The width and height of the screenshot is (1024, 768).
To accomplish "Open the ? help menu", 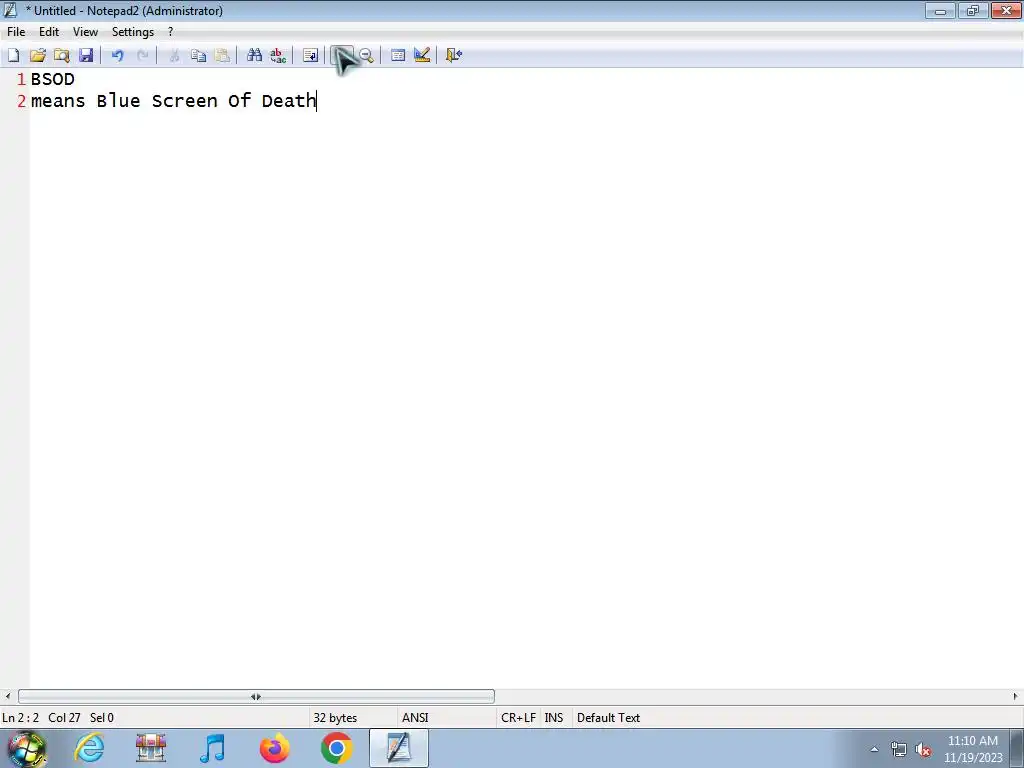I will (170, 32).
